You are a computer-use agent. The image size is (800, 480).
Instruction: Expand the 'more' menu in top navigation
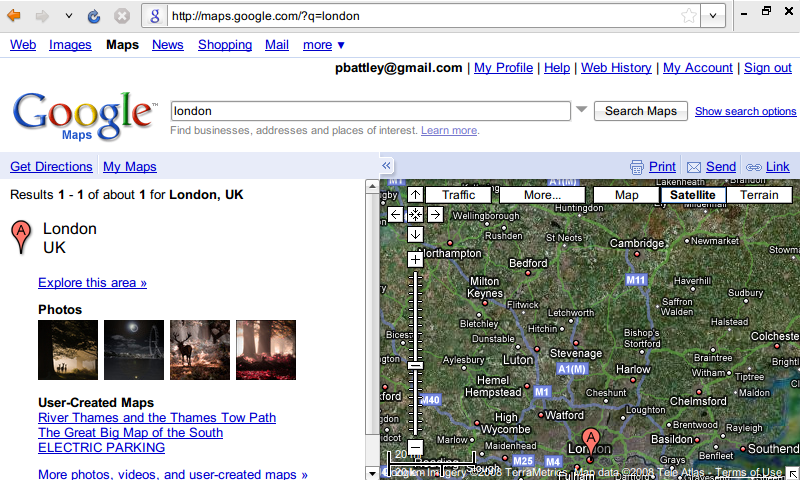click(x=323, y=45)
